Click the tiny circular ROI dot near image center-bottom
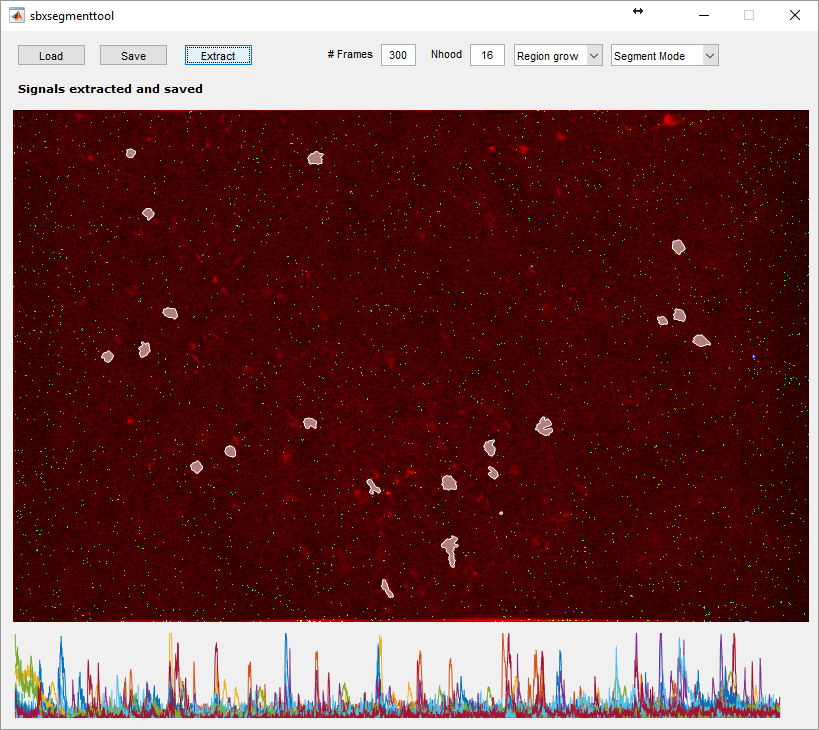The width and height of the screenshot is (819, 730). pyautogui.click(x=501, y=513)
